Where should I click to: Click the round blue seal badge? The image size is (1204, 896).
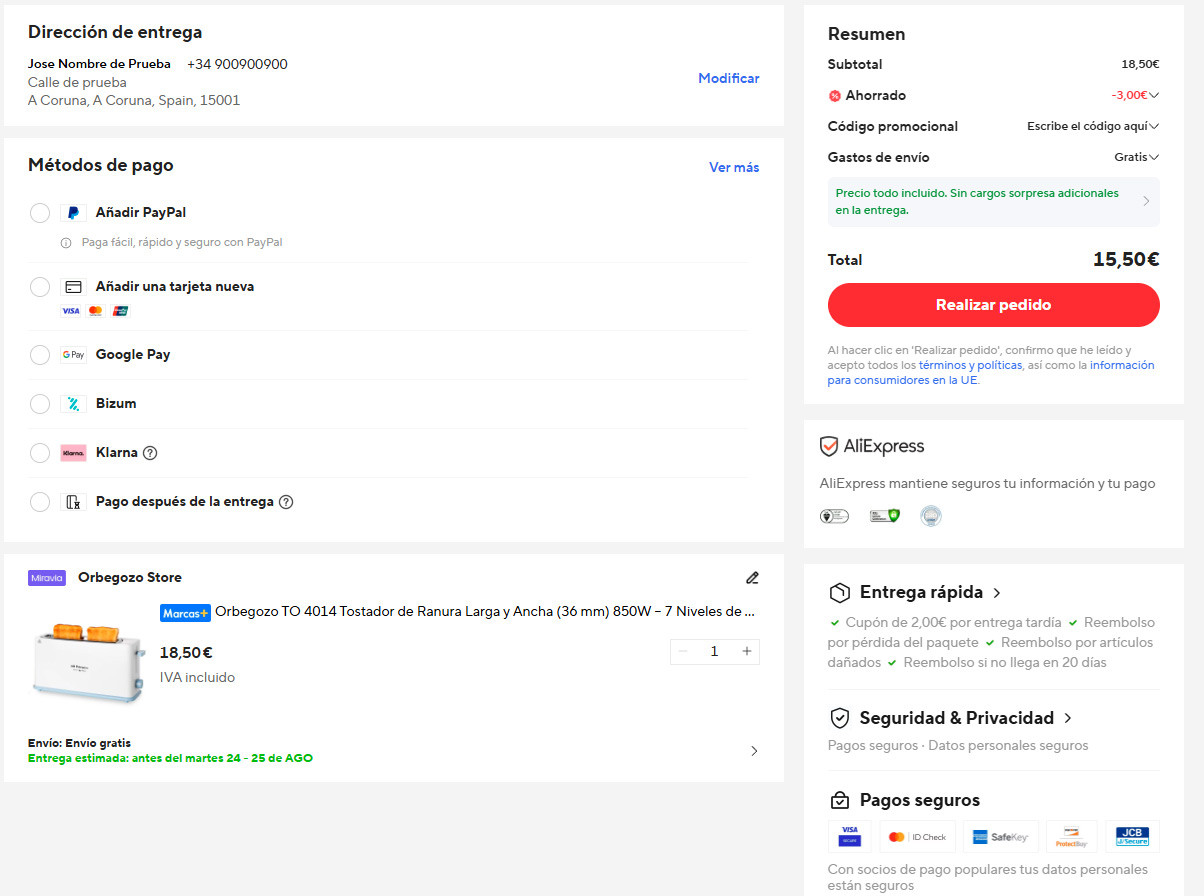pyautogui.click(x=931, y=516)
